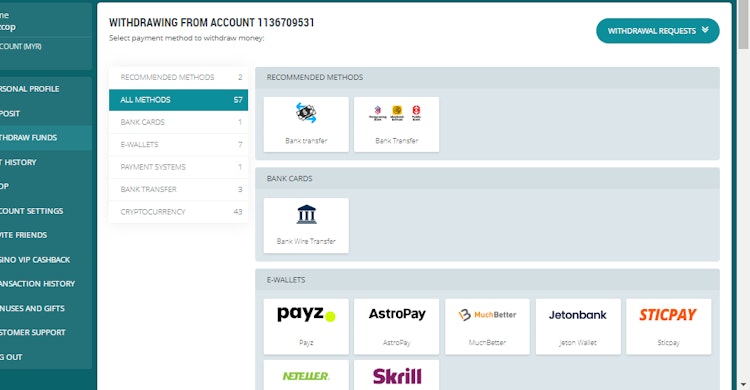The width and height of the screenshot is (750, 390).
Task: Log Out from the sidebar
Action: [46, 357]
